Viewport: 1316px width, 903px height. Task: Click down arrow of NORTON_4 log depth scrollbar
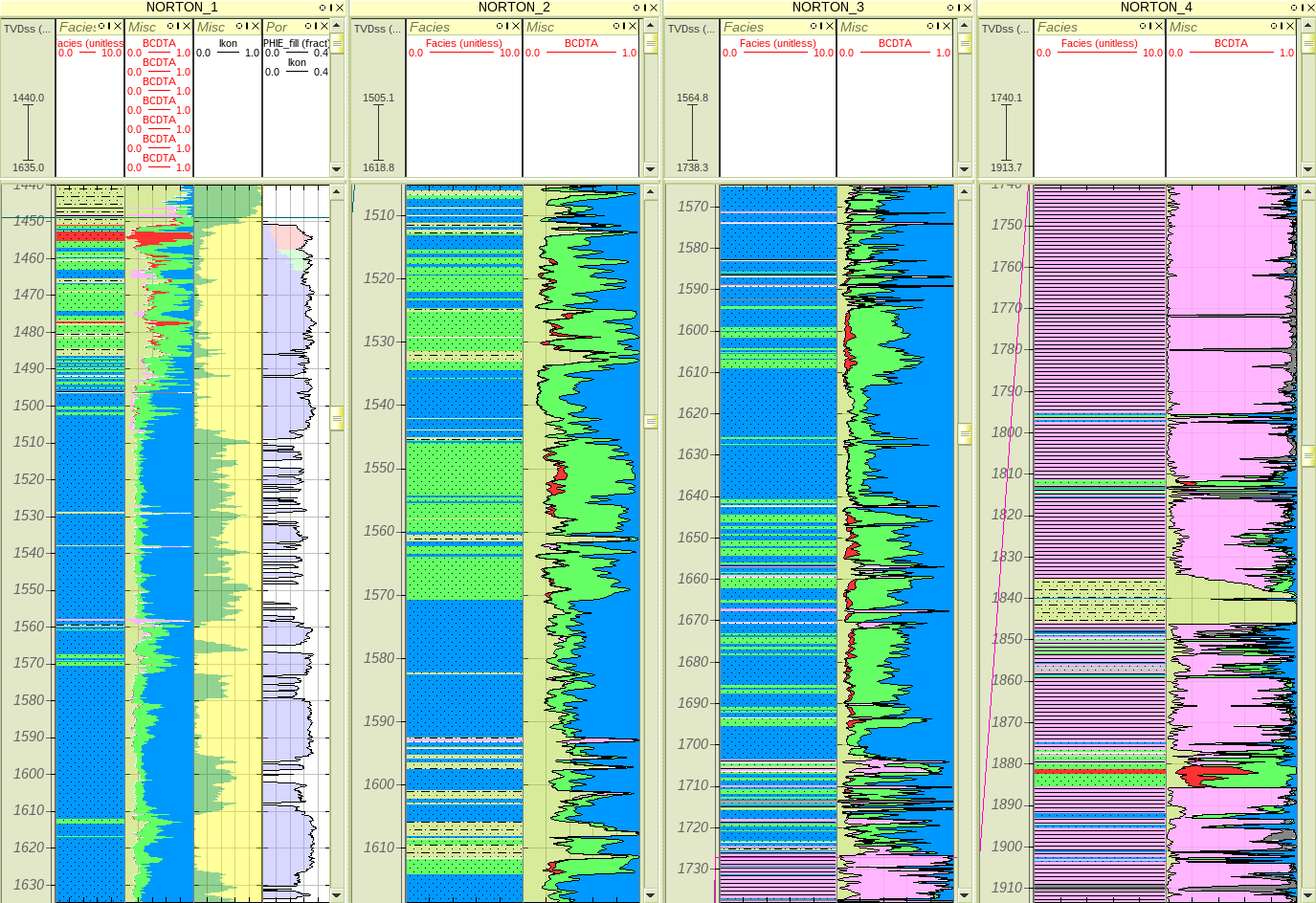click(x=1308, y=895)
